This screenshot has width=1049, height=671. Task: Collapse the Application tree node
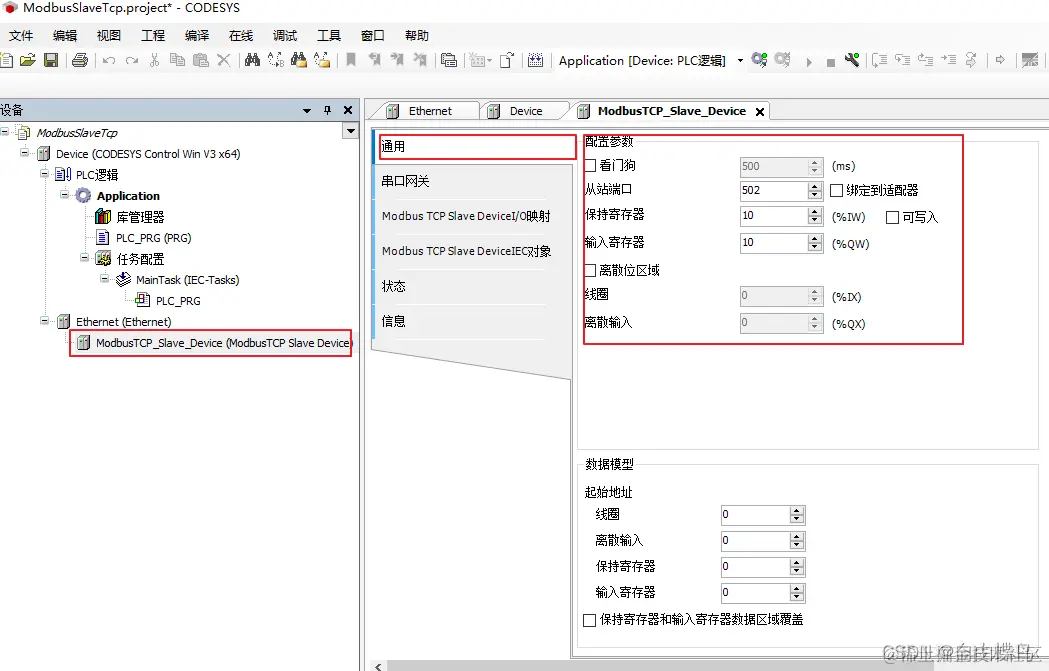(65, 195)
